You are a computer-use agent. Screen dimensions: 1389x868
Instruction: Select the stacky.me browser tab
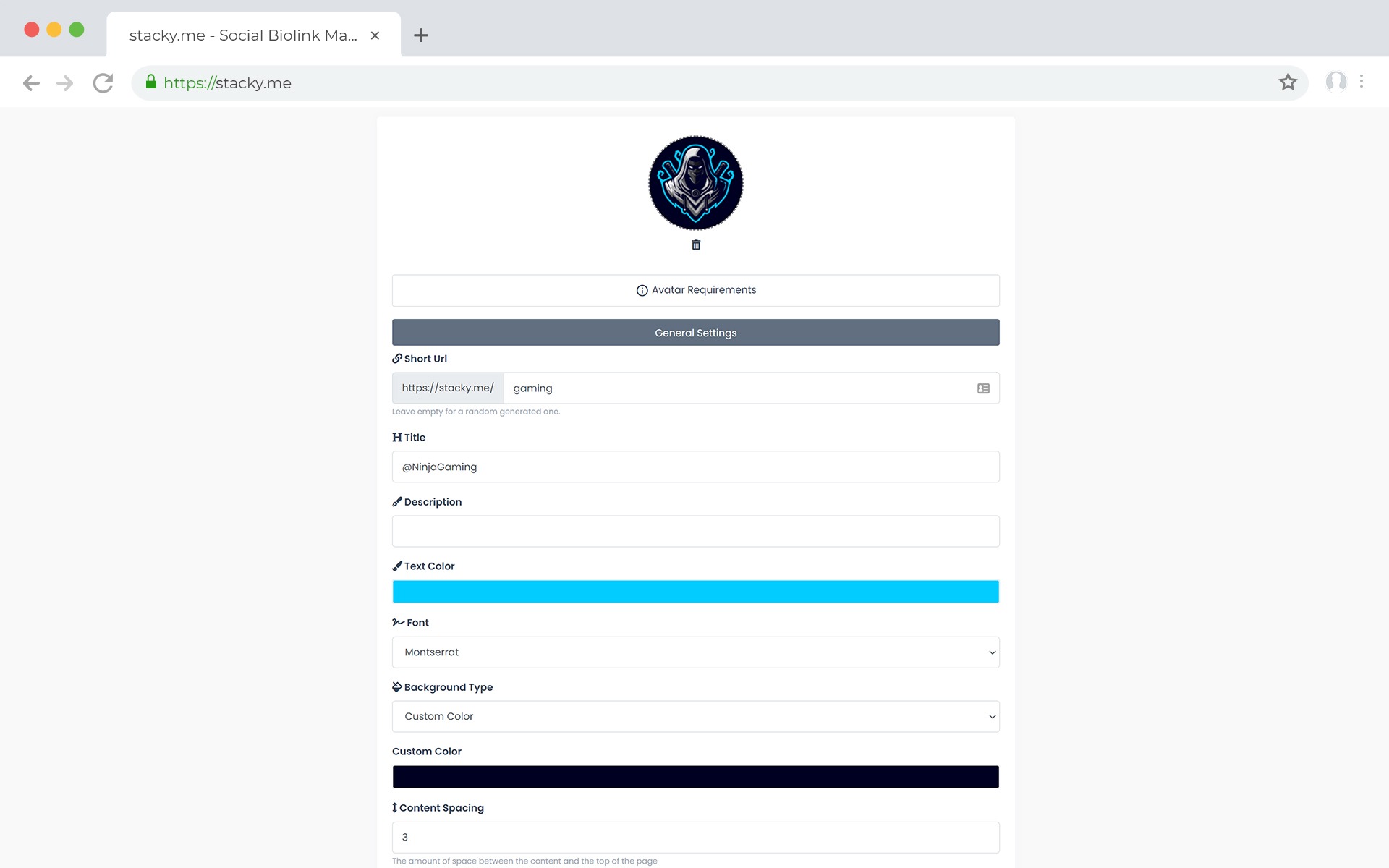(x=243, y=35)
